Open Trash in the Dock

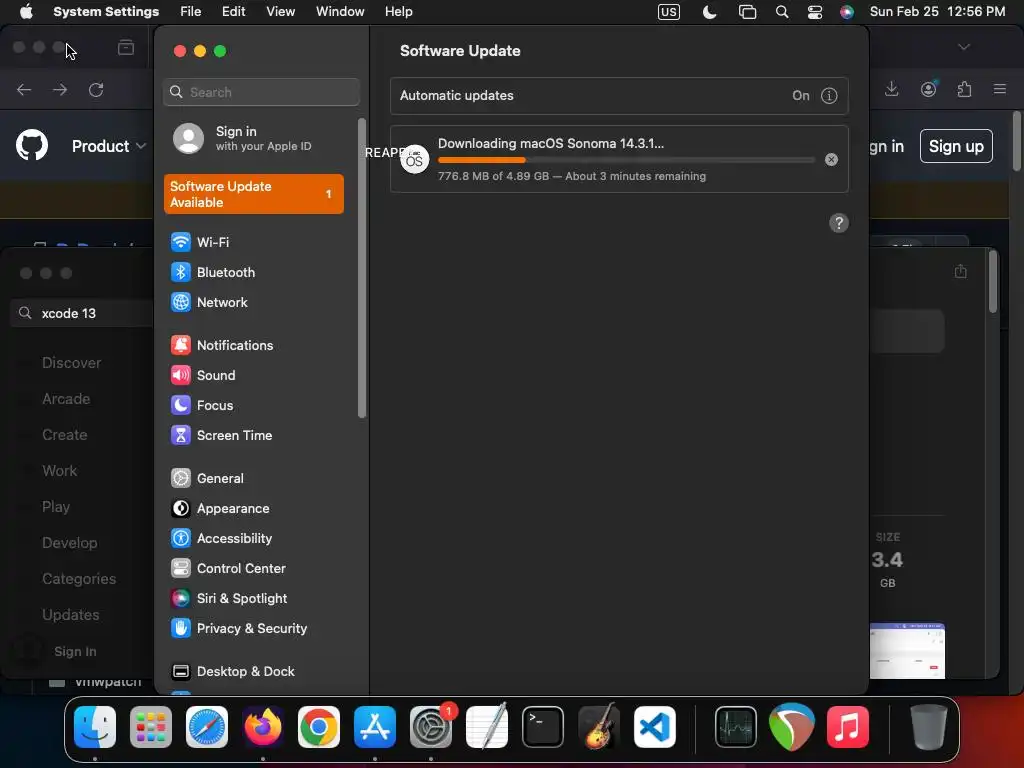[929, 727]
